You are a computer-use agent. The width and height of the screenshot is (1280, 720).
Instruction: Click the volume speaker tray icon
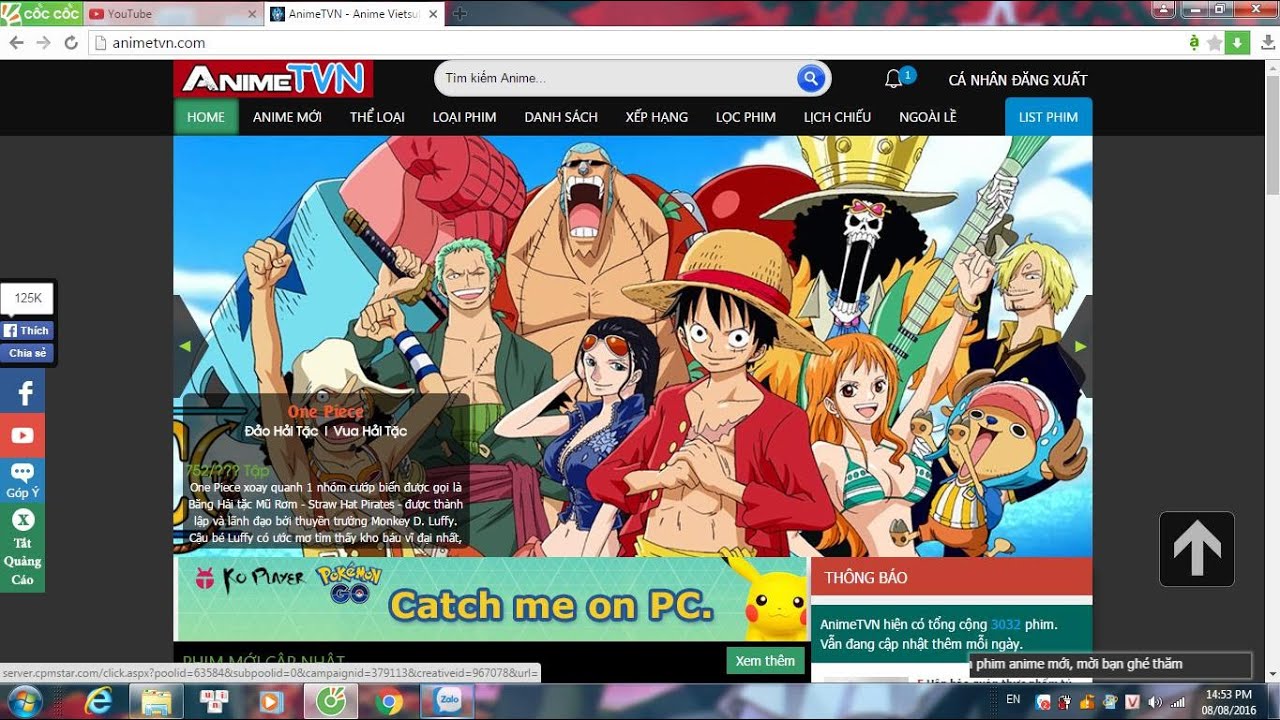point(1155,702)
